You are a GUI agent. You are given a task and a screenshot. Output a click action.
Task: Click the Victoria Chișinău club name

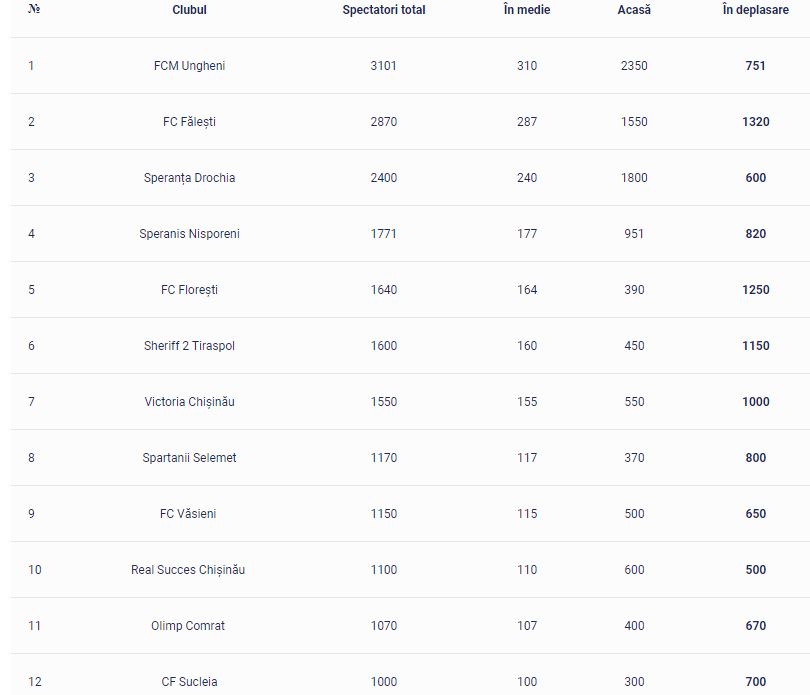click(x=189, y=402)
